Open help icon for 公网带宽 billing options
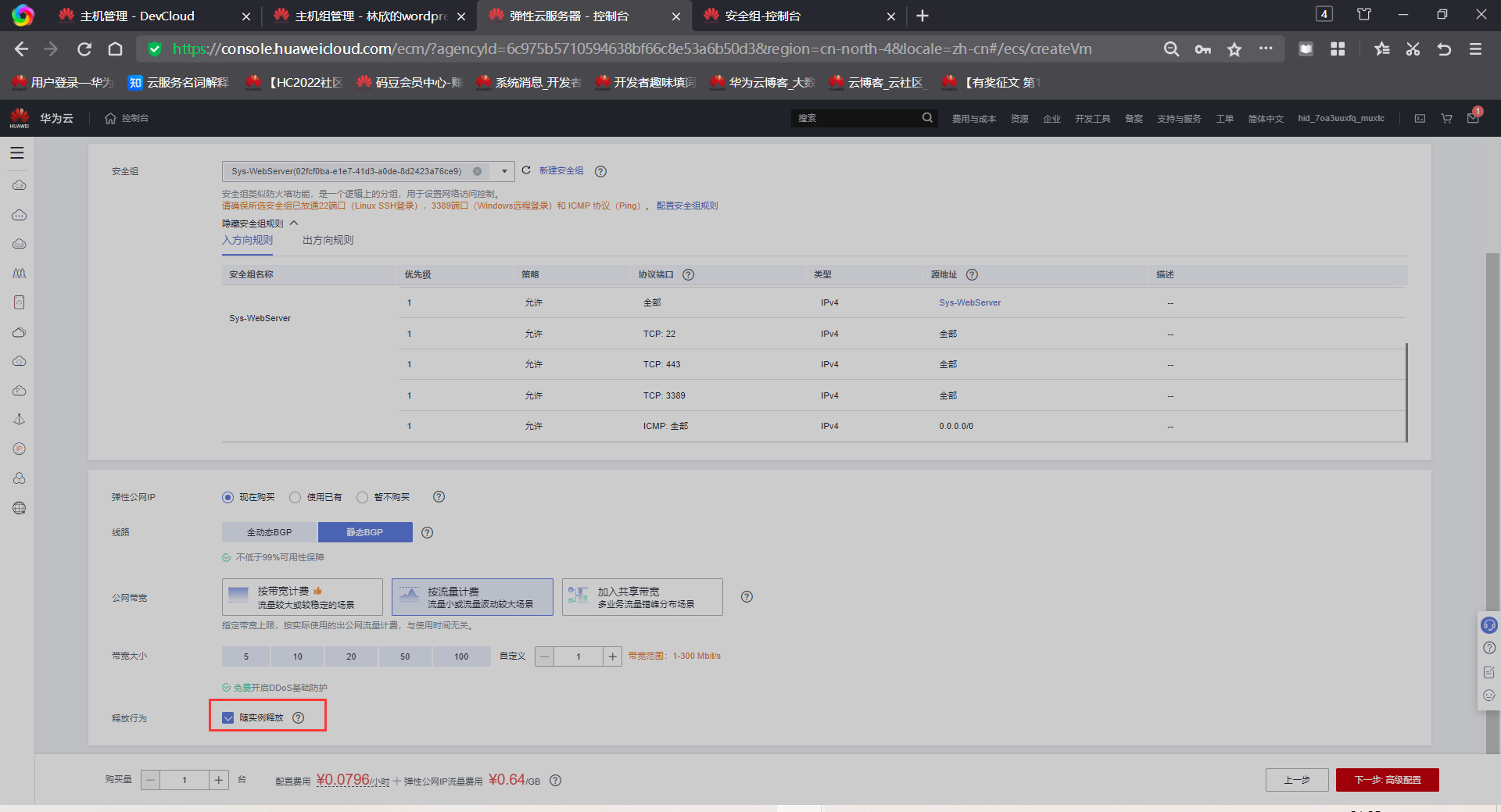 (x=747, y=597)
